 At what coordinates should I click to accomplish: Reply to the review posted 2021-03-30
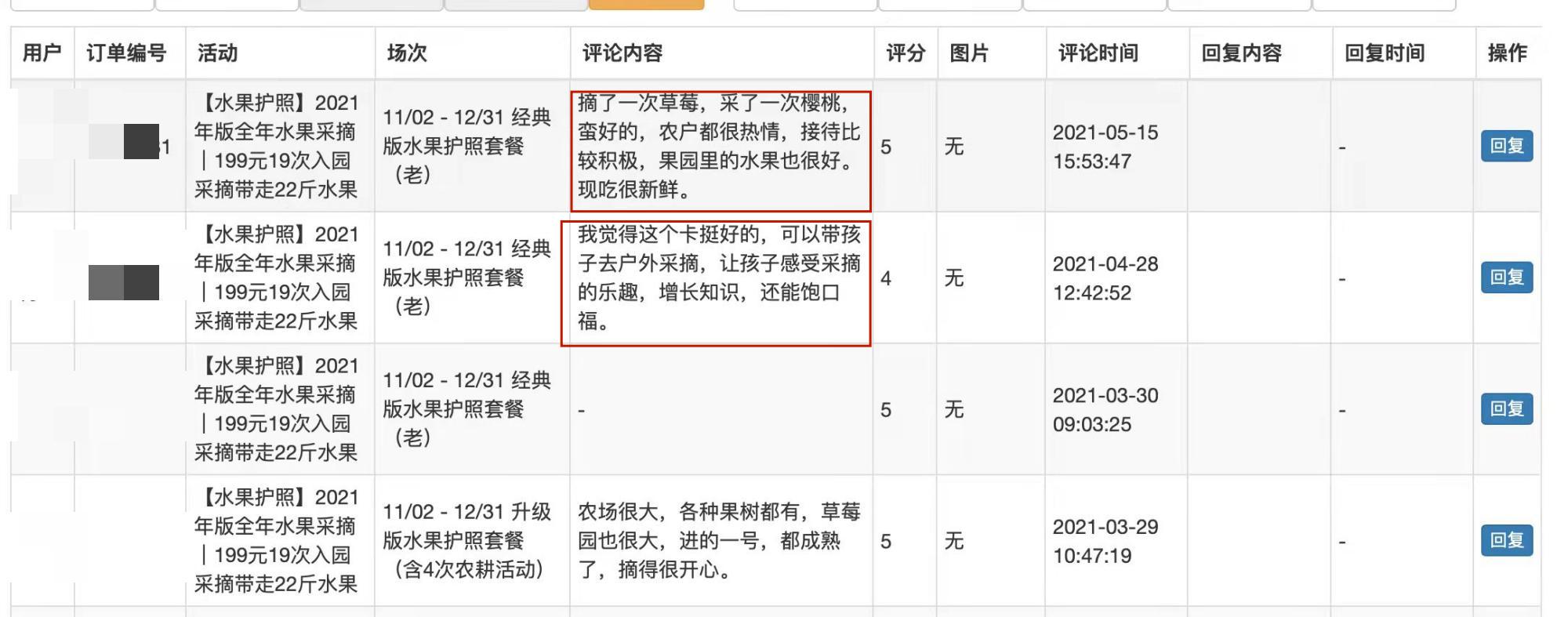pyautogui.click(x=1506, y=409)
